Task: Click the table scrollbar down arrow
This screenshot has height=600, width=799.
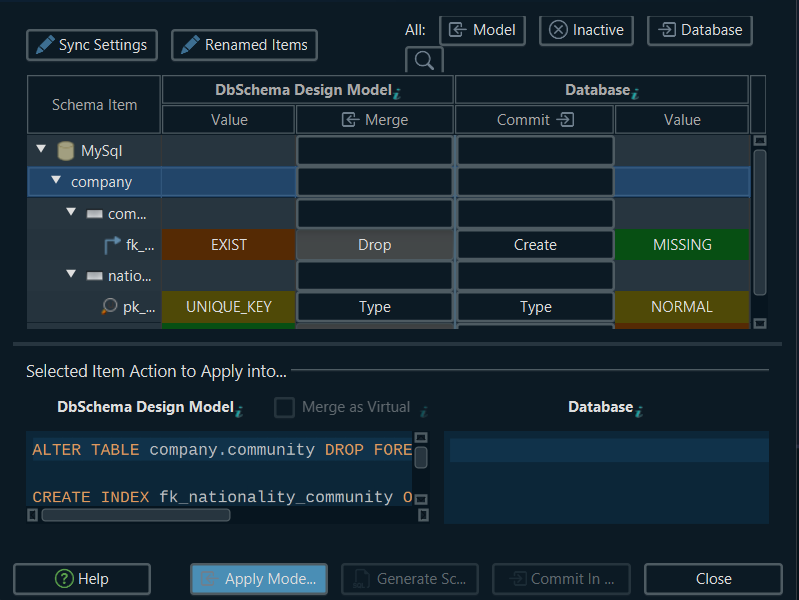Action: 760,323
